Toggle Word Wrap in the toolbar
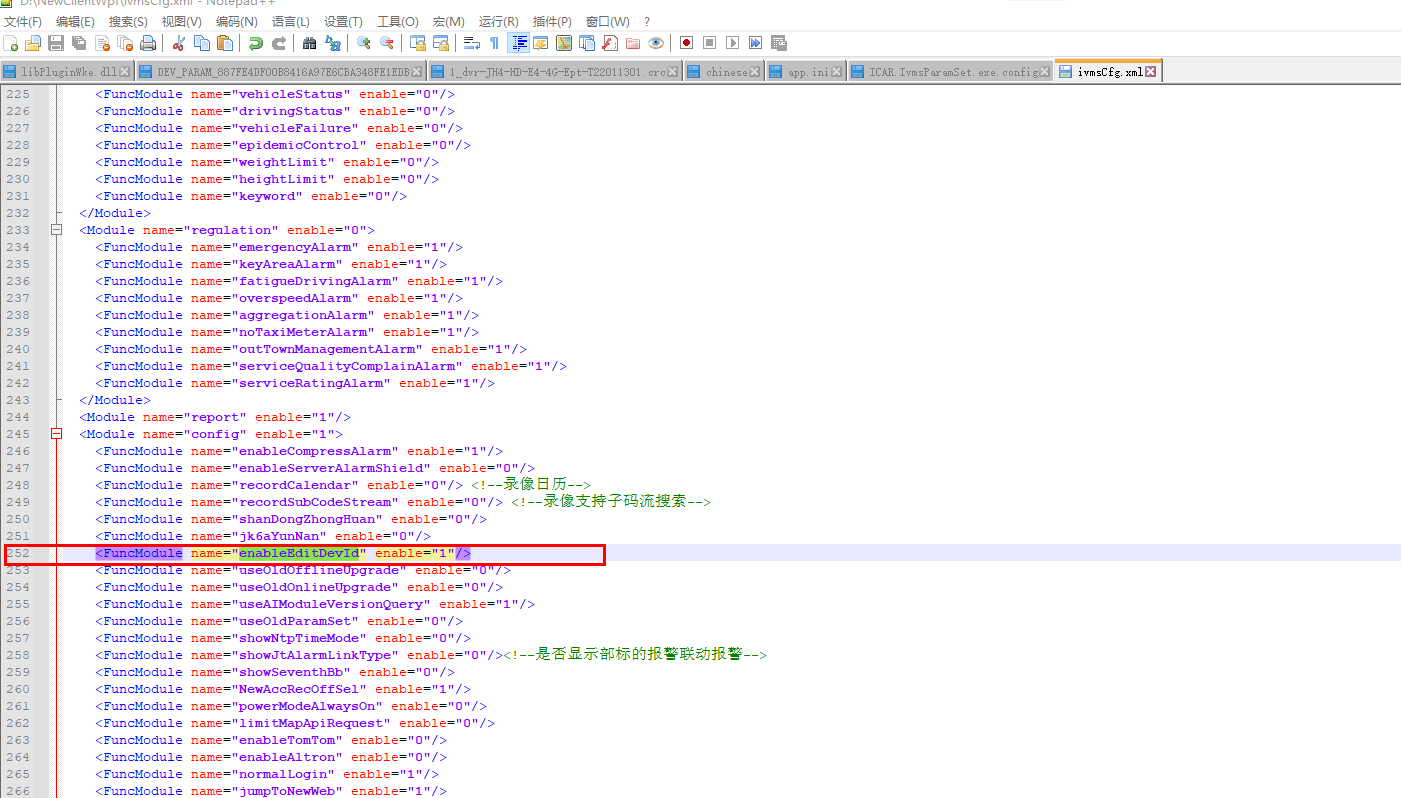Screen dimensions: 1401x798 pyautogui.click(x=472, y=43)
